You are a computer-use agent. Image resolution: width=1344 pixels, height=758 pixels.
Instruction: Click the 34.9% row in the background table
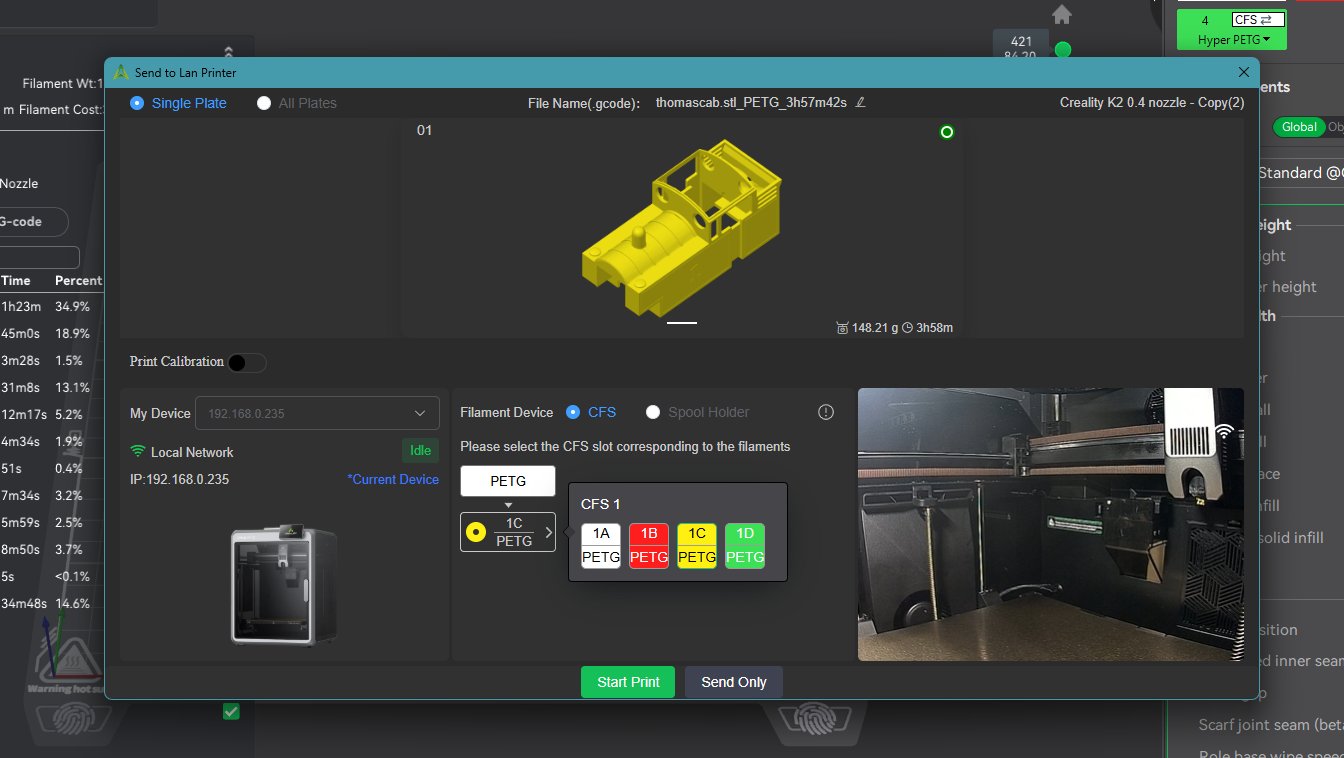coord(52,306)
